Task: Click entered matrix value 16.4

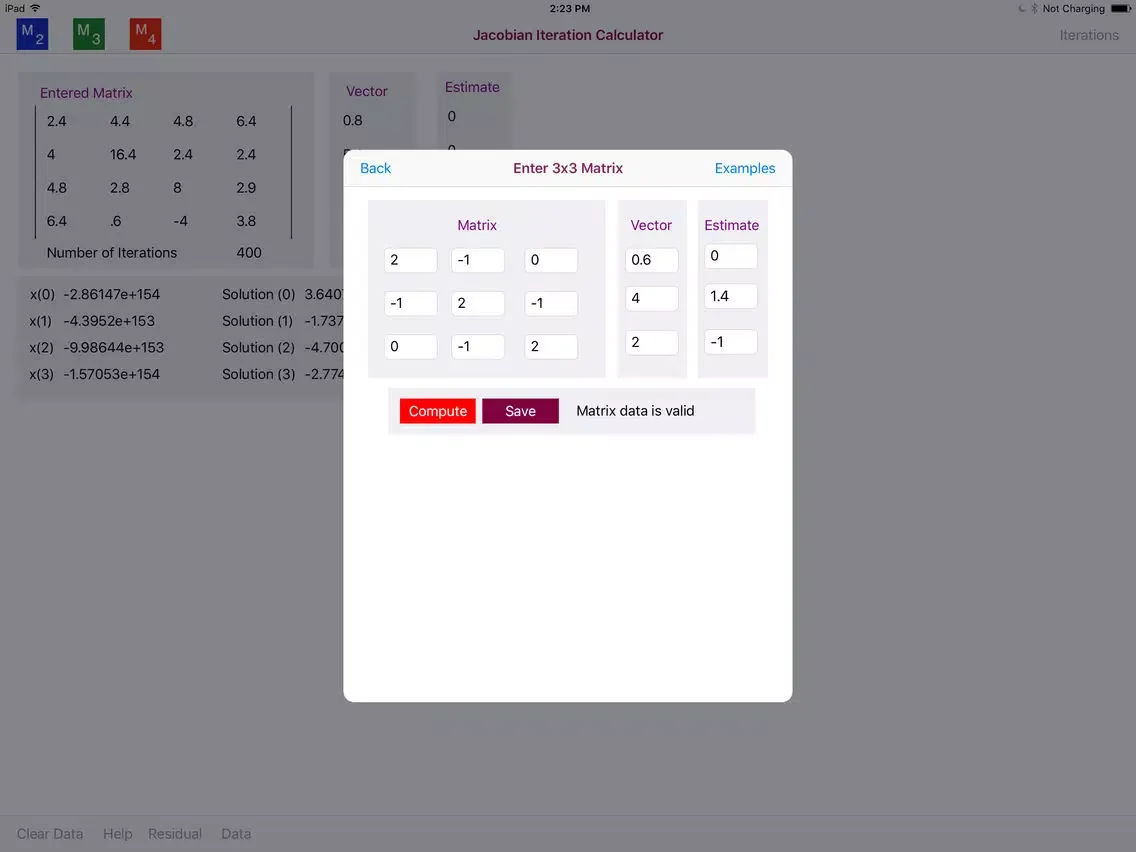Action: [x=123, y=154]
